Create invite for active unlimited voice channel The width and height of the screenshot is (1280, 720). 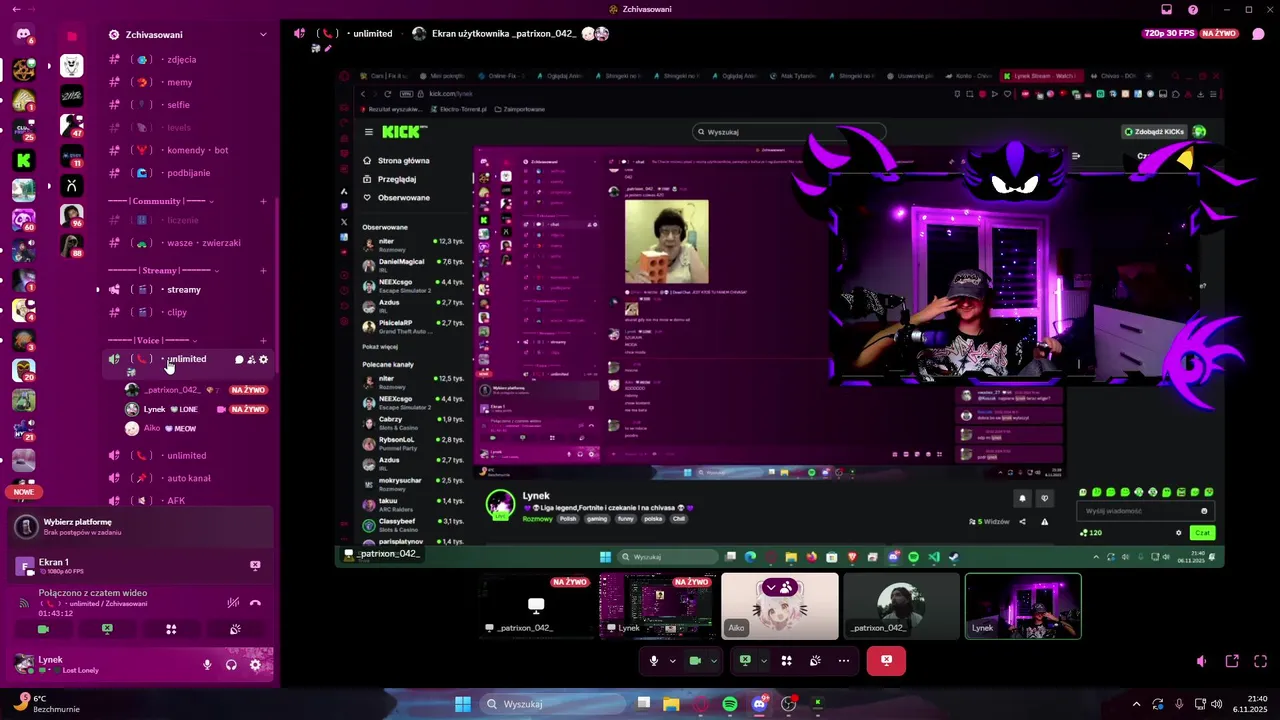(x=251, y=359)
